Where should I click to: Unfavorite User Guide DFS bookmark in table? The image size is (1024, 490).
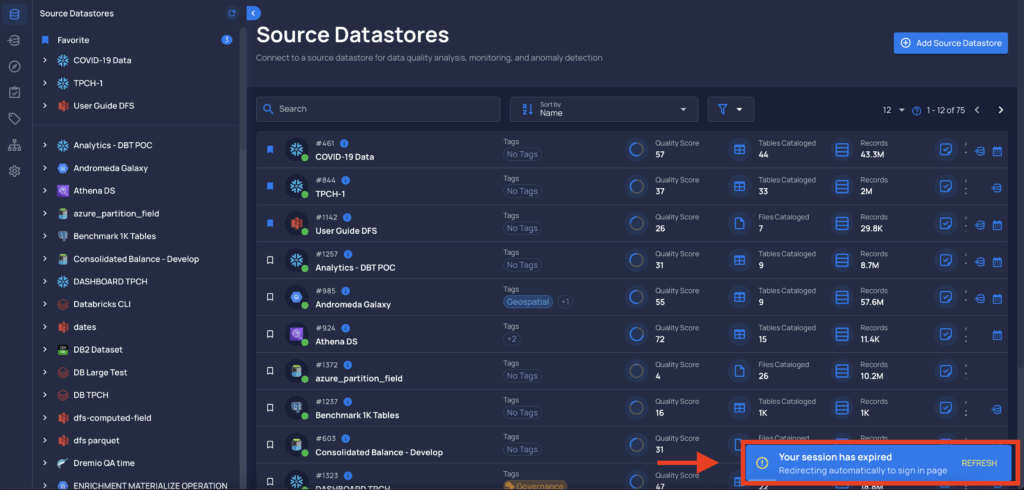tap(270, 223)
